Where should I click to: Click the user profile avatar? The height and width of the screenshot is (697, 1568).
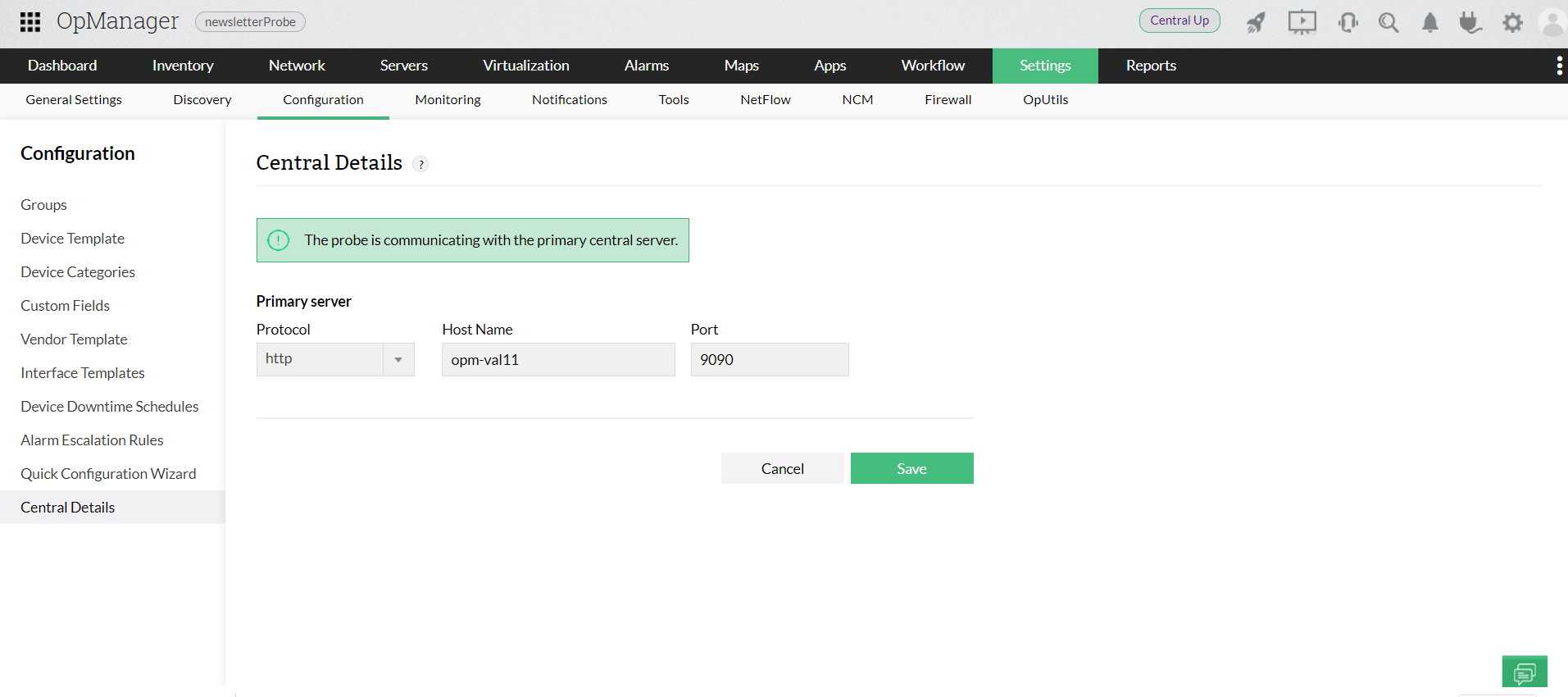click(1552, 22)
